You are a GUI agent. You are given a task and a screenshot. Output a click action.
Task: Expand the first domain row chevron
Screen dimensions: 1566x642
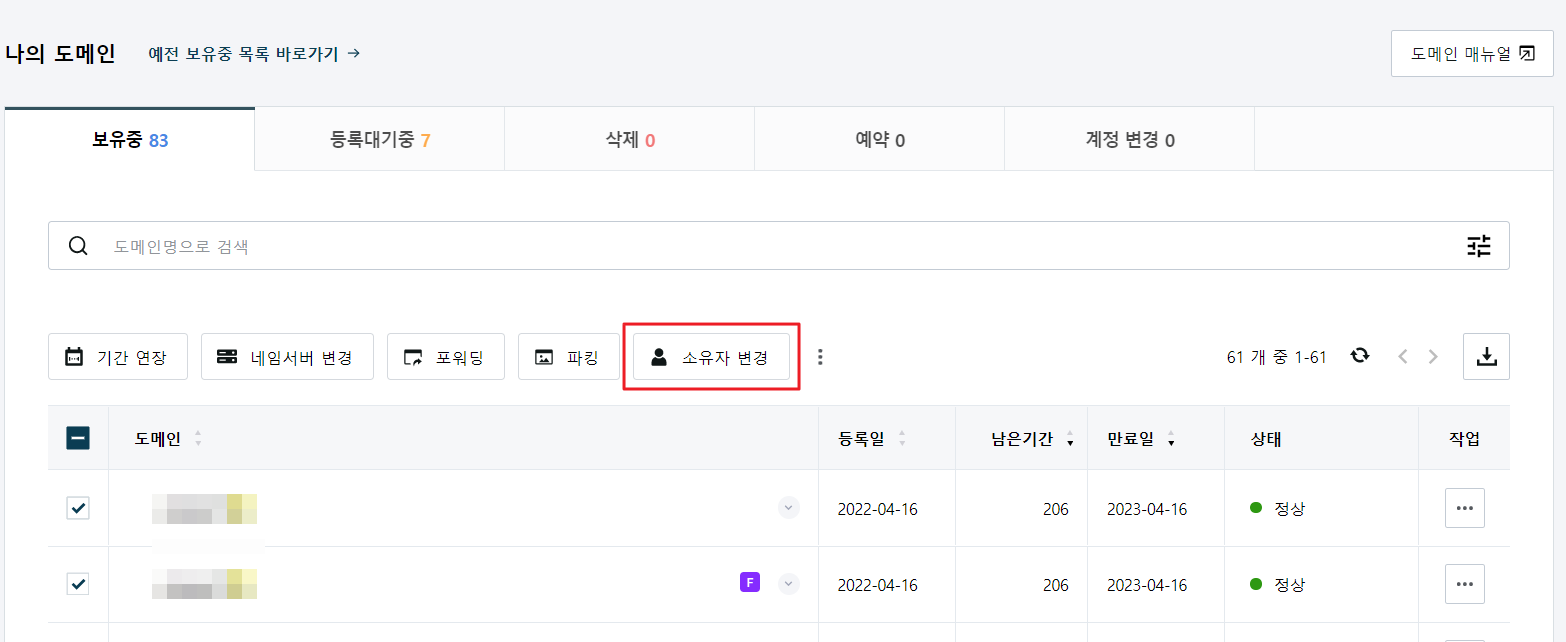click(789, 508)
